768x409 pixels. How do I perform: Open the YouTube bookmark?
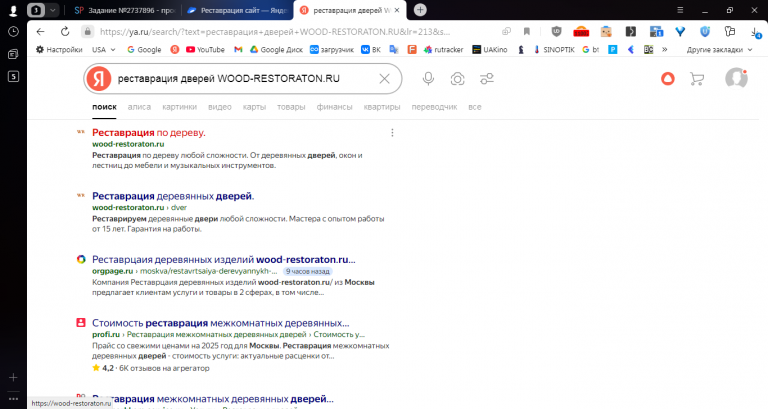(x=205, y=49)
